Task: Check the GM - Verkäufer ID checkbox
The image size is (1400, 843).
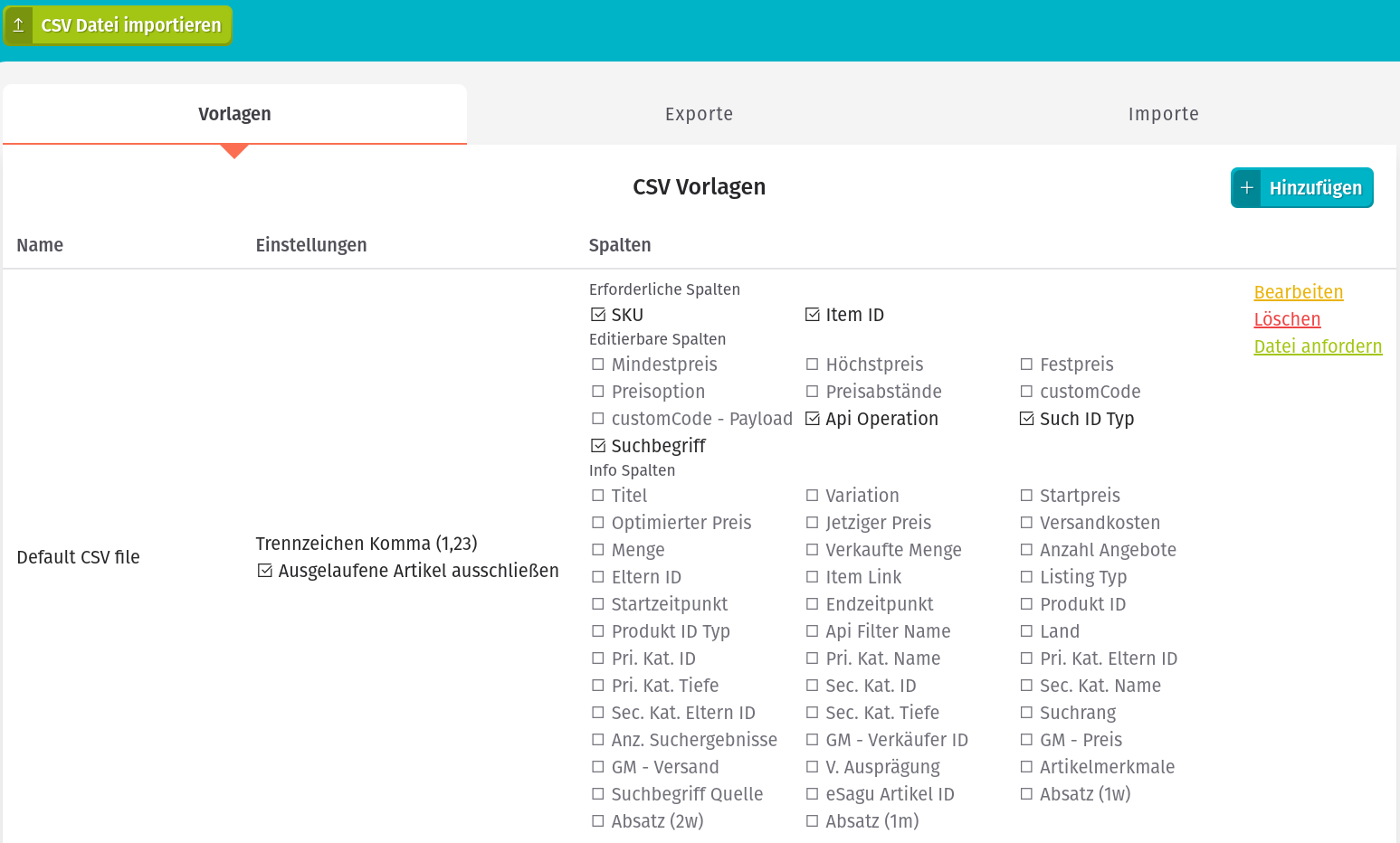Action: [813, 740]
